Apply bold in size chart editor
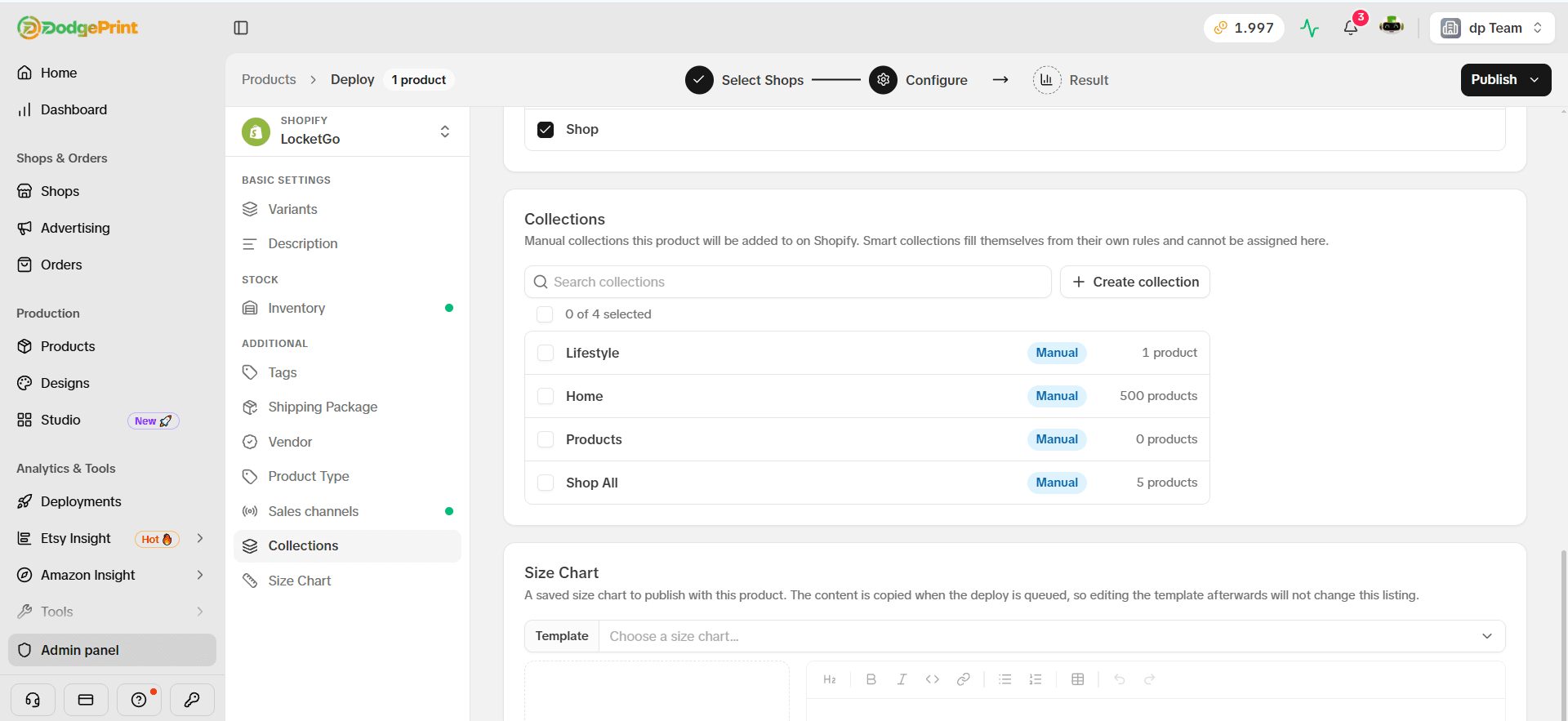1568x721 pixels. click(871, 679)
